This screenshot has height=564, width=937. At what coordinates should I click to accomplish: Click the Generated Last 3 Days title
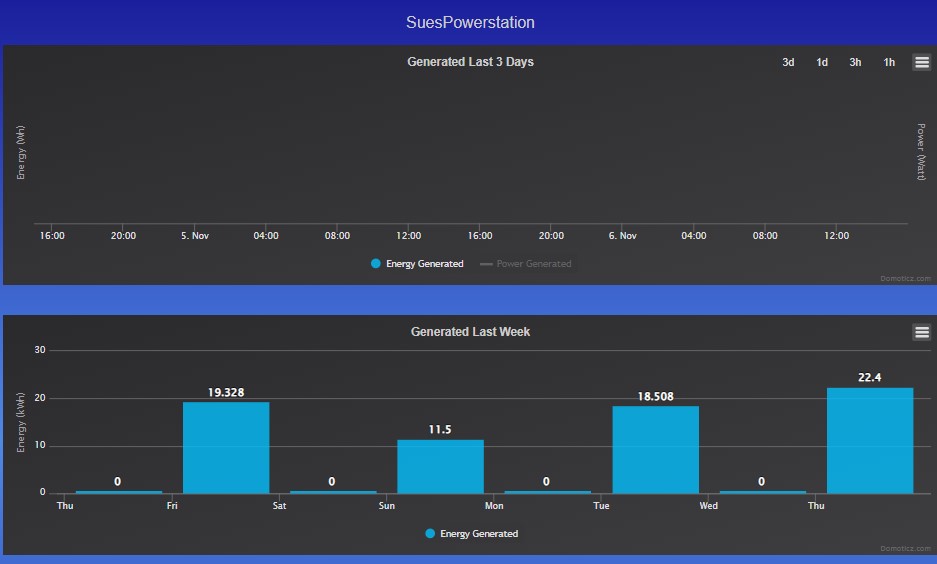coord(470,62)
